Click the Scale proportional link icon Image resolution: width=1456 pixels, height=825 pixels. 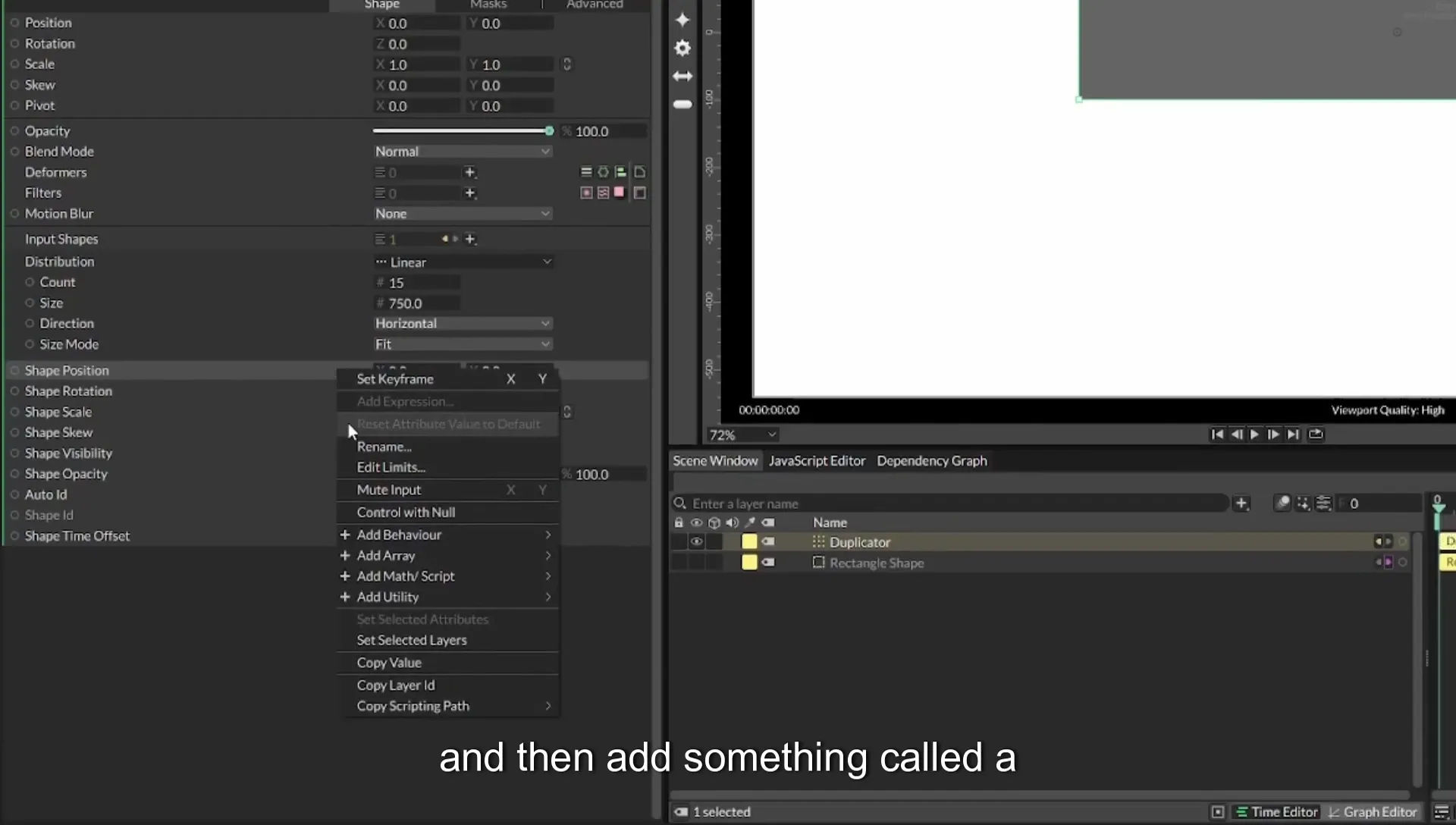coord(566,64)
